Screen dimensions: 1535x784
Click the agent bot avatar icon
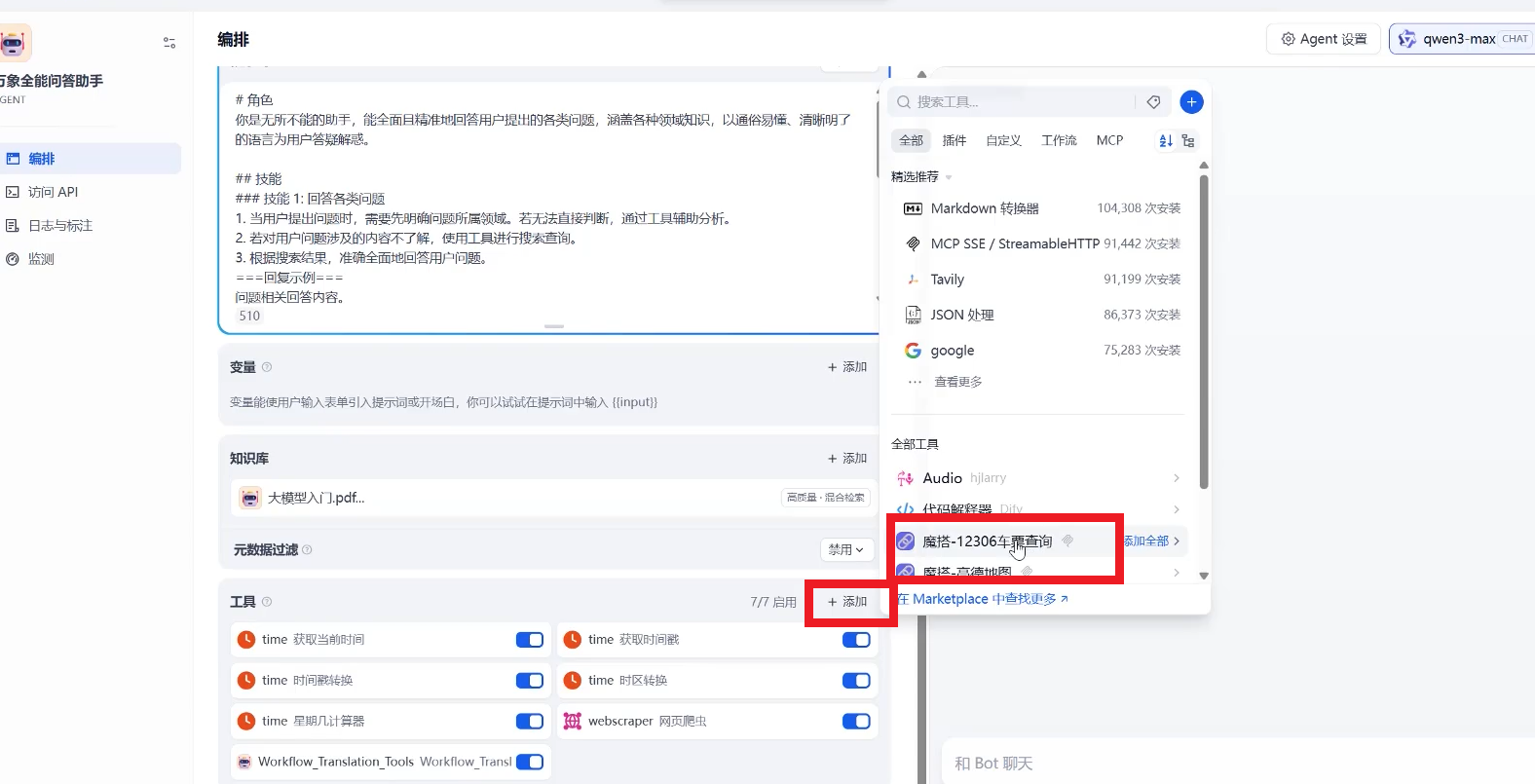point(14,43)
